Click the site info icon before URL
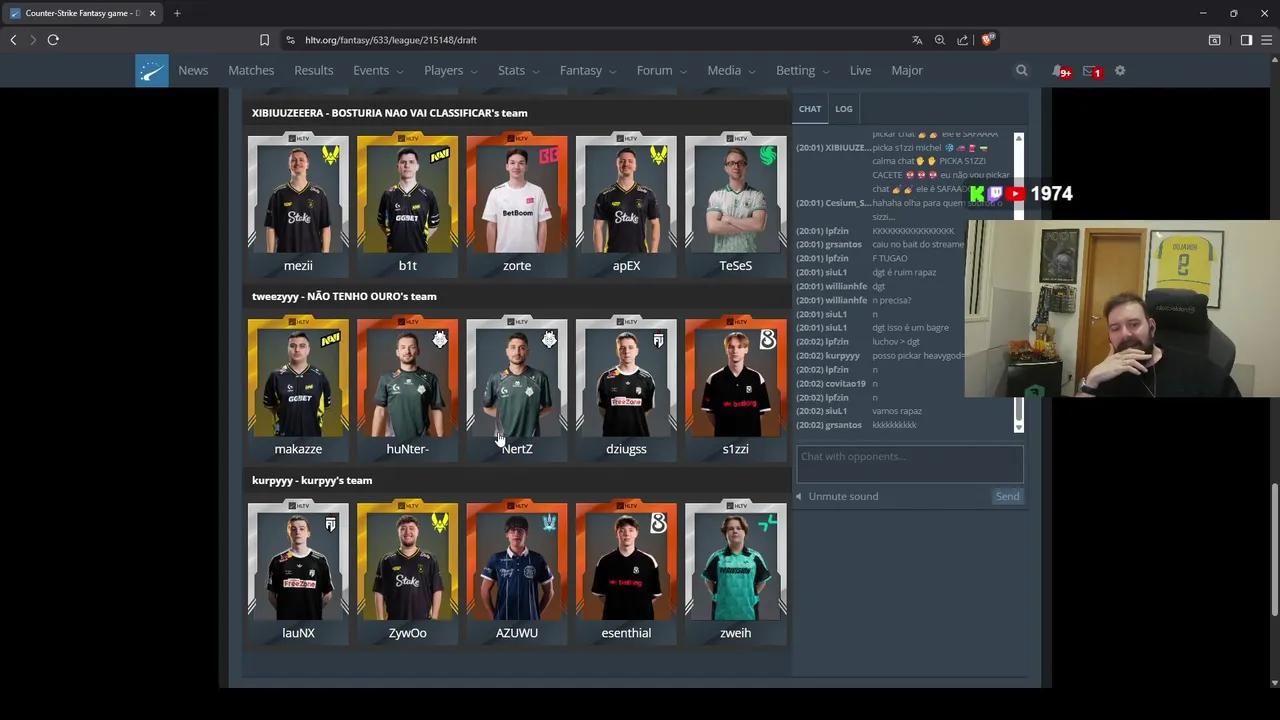Screen dimensions: 1280x720 coord(290,40)
